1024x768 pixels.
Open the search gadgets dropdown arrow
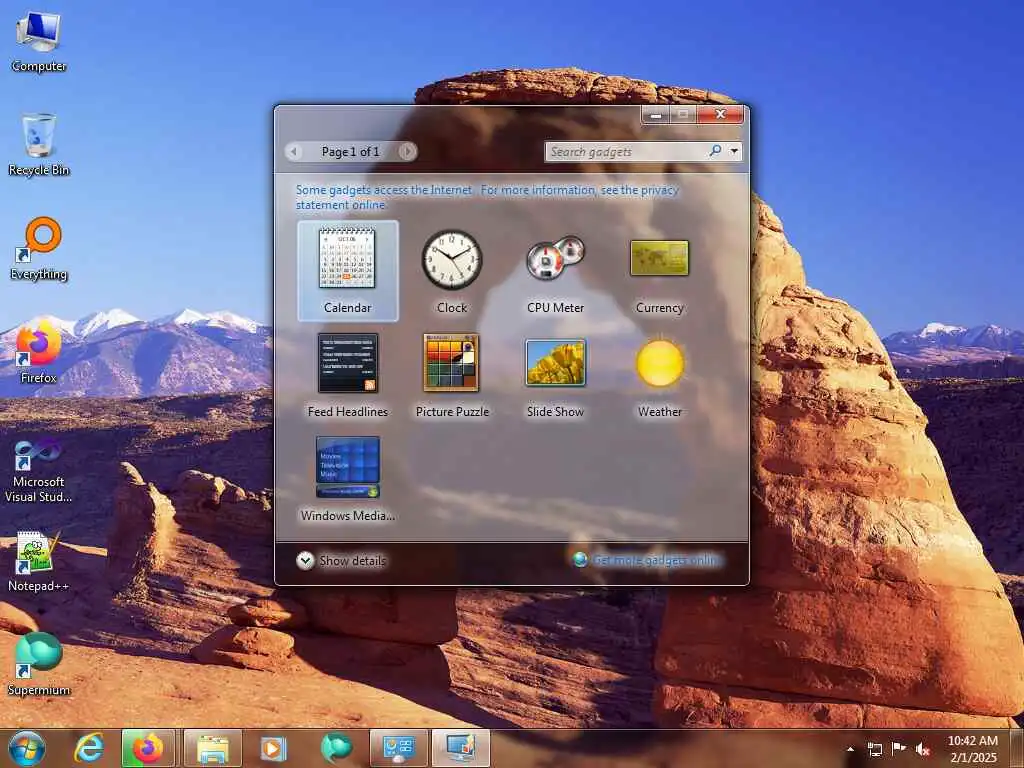click(734, 152)
